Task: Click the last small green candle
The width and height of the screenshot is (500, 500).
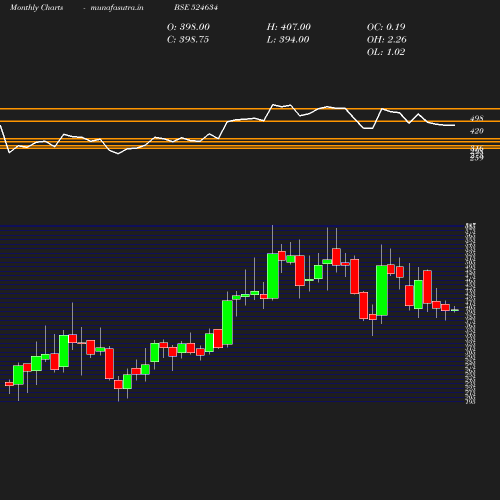Action: (455, 310)
